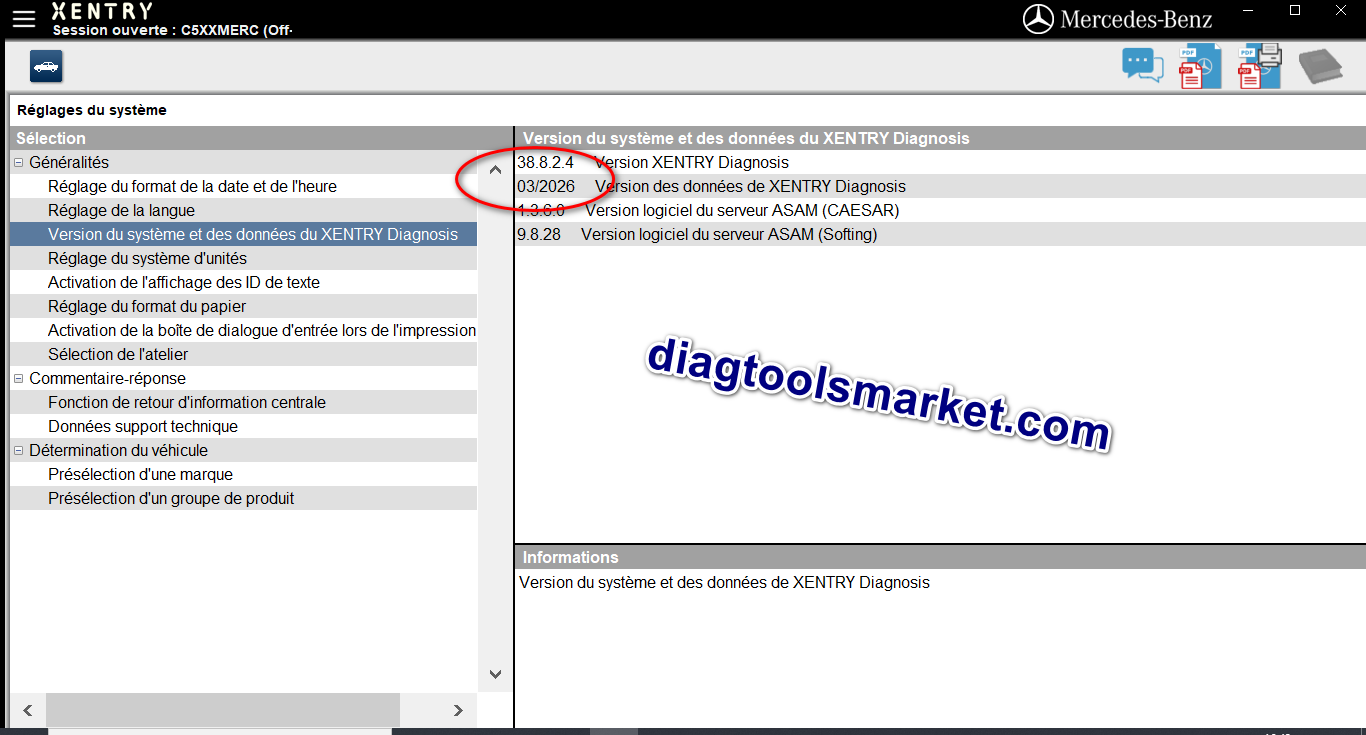
Task: Collapse the Commentaire-réponse tree group
Action: click(x=18, y=378)
